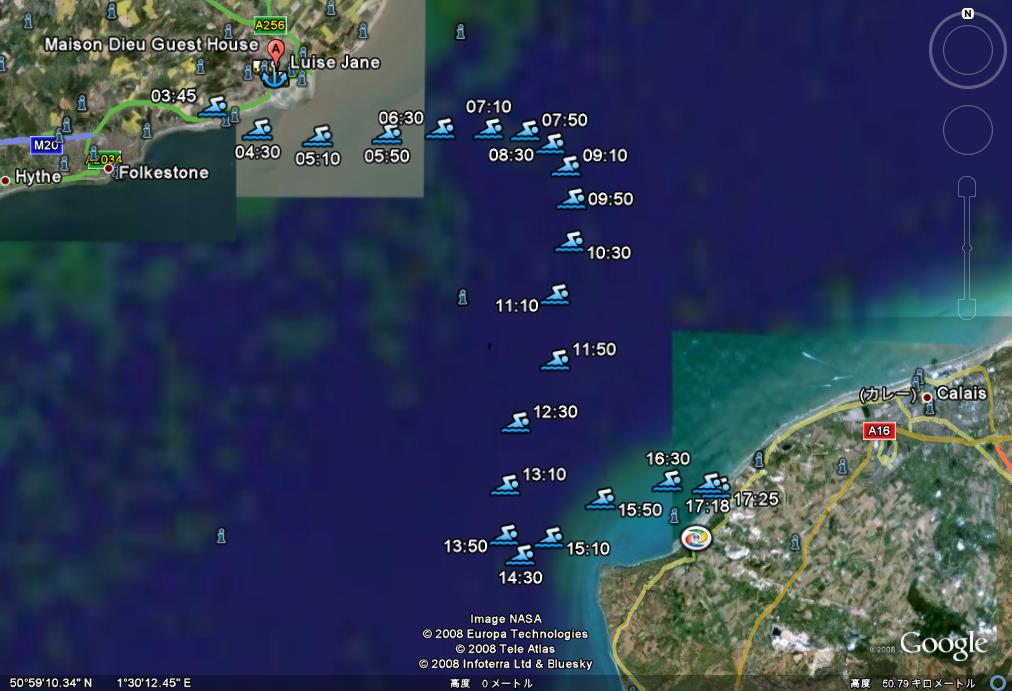Click the Calais city label
Viewport: 1012px width, 691px height.
click(961, 393)
